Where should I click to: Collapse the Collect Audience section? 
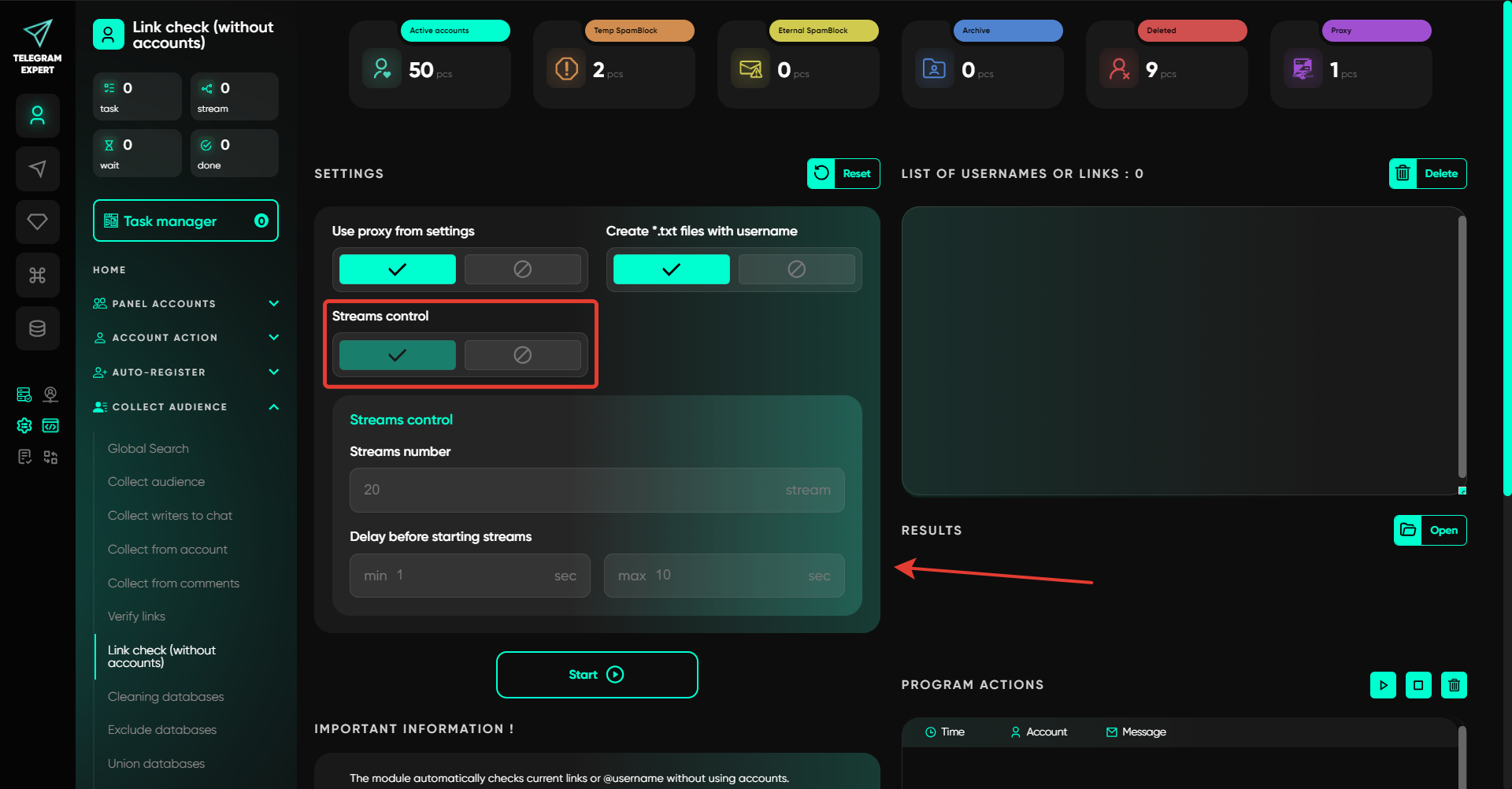pos(273,407)
